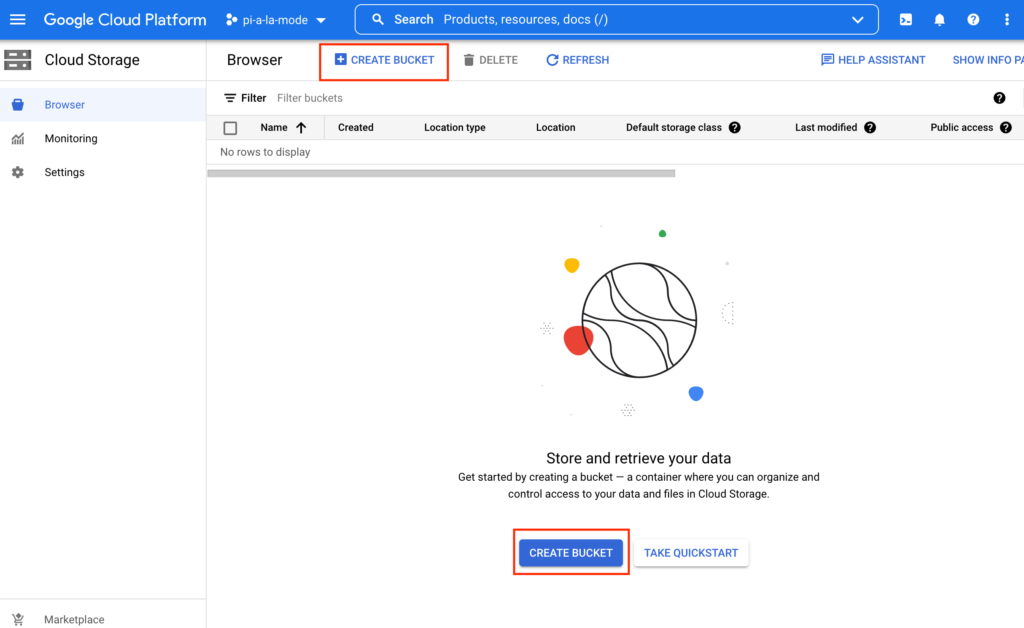
Task: Click the horizontal table scrollbar
Action: 441,173
